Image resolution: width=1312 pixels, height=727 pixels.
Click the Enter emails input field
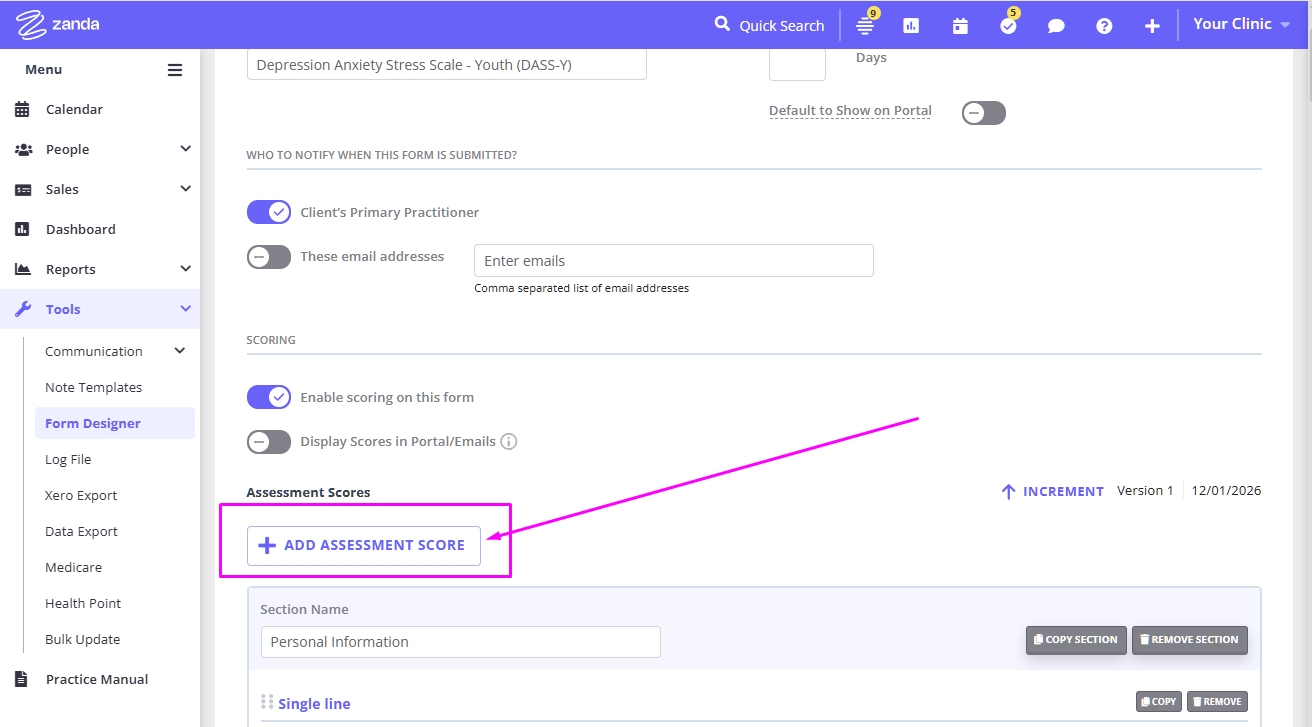(x=673, y=260)
